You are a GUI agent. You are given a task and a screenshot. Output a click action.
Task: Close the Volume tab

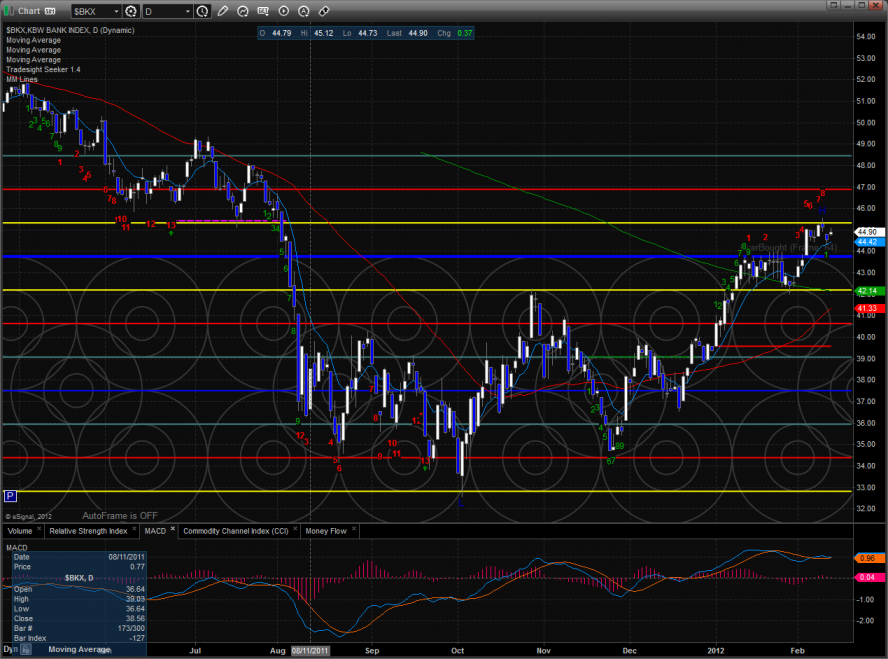point(39,529)
